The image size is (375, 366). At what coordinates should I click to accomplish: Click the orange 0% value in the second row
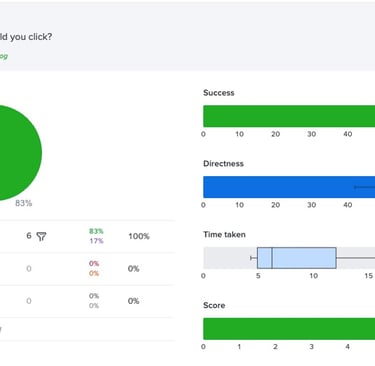pos(94,273)
